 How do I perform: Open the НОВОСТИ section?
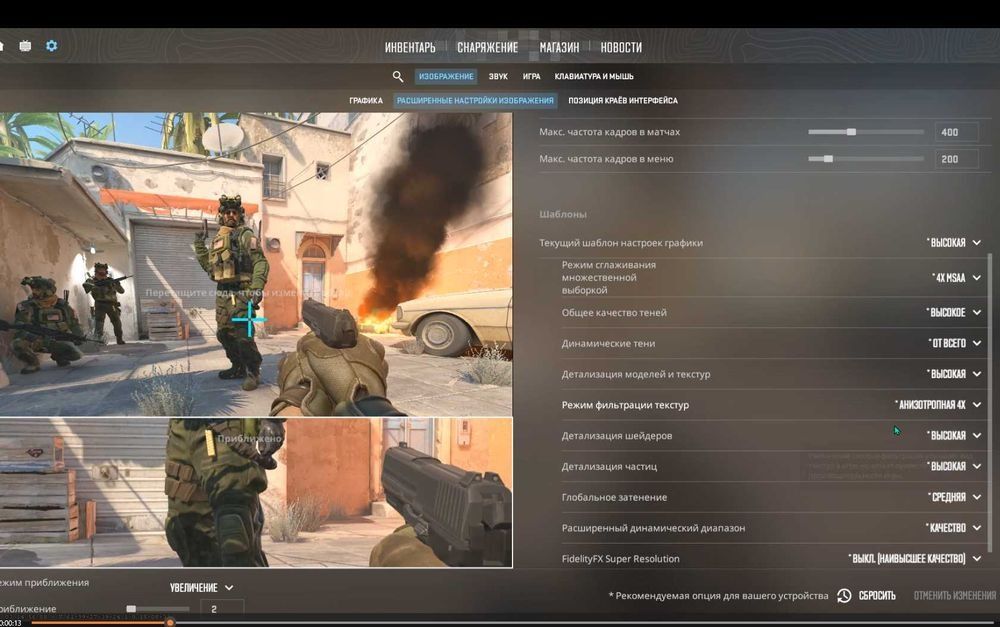[x=621, y=47]
